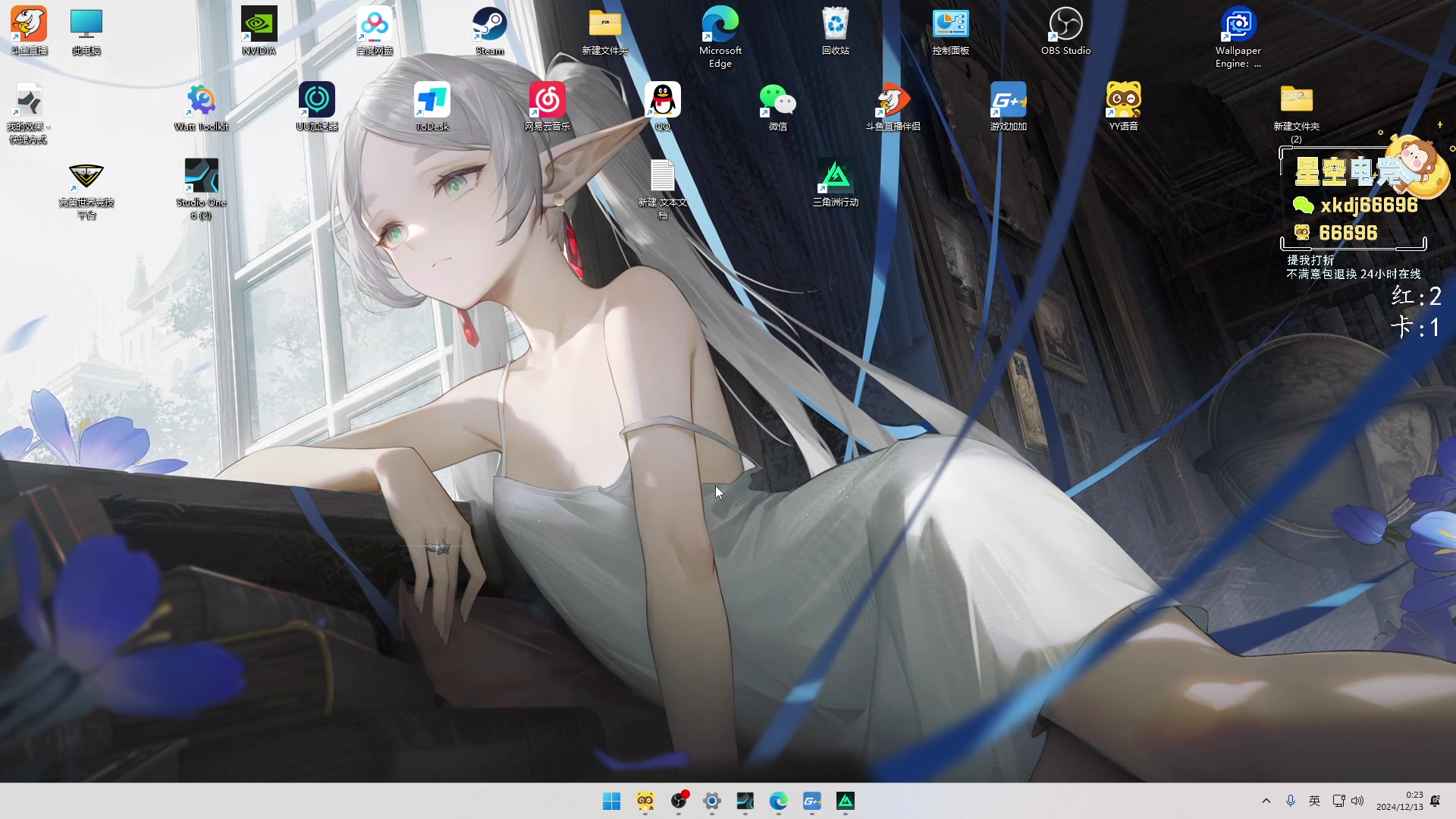1456x819 pixels.
Task: Open the Windows Start menu
Action: point(611,801)
